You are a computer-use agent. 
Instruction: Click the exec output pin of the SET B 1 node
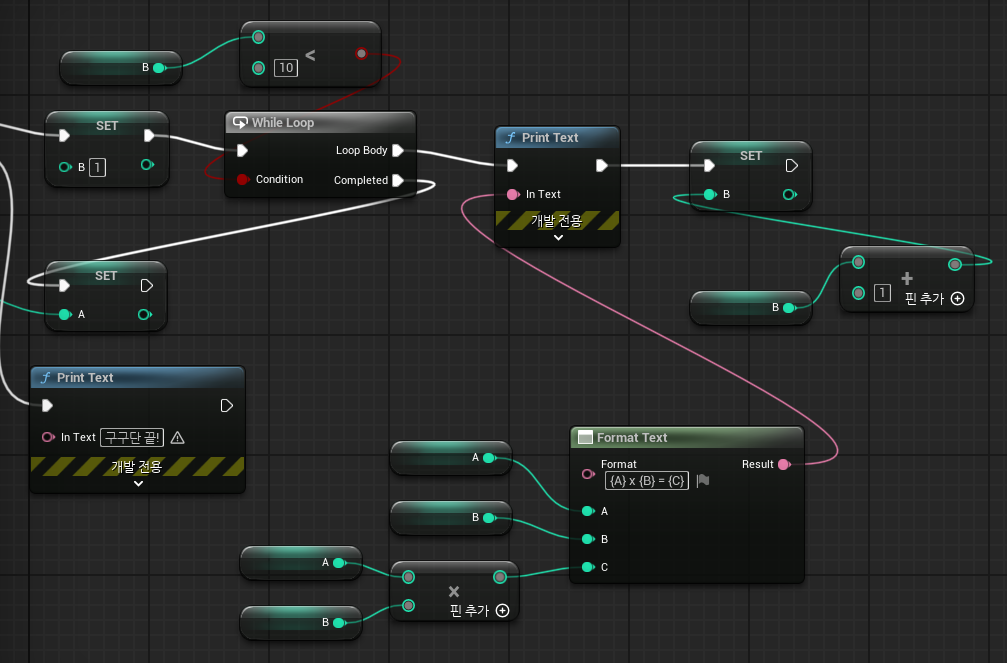point(149,136)
